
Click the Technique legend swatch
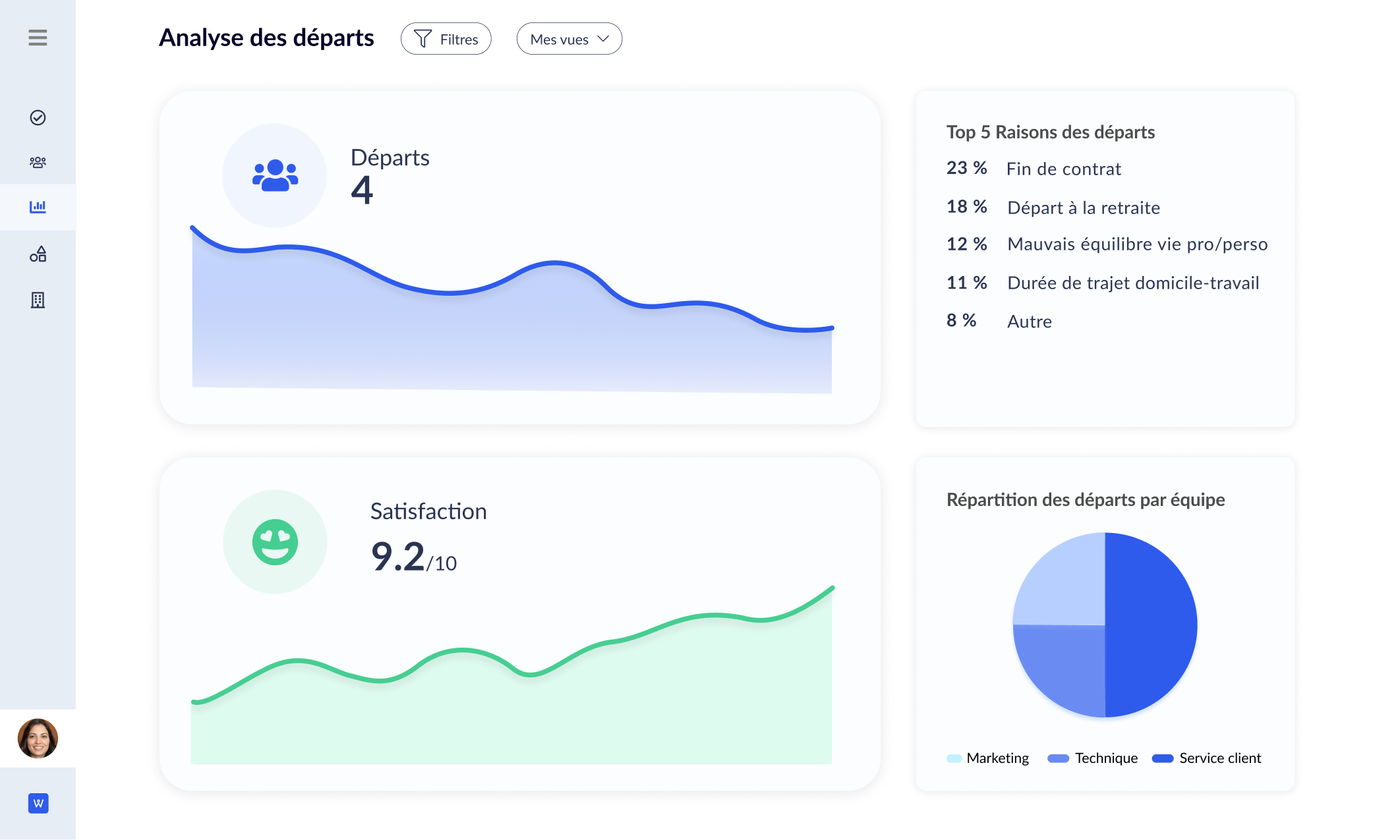pos(1058,758)
